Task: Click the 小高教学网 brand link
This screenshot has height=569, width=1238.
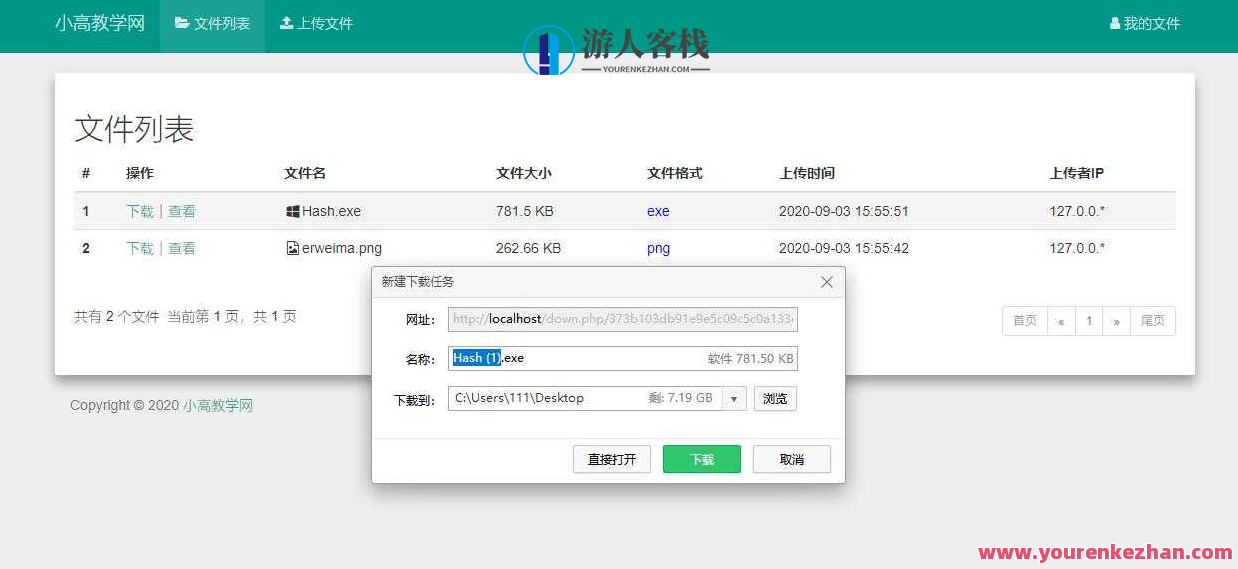Action: pos(100,23)
